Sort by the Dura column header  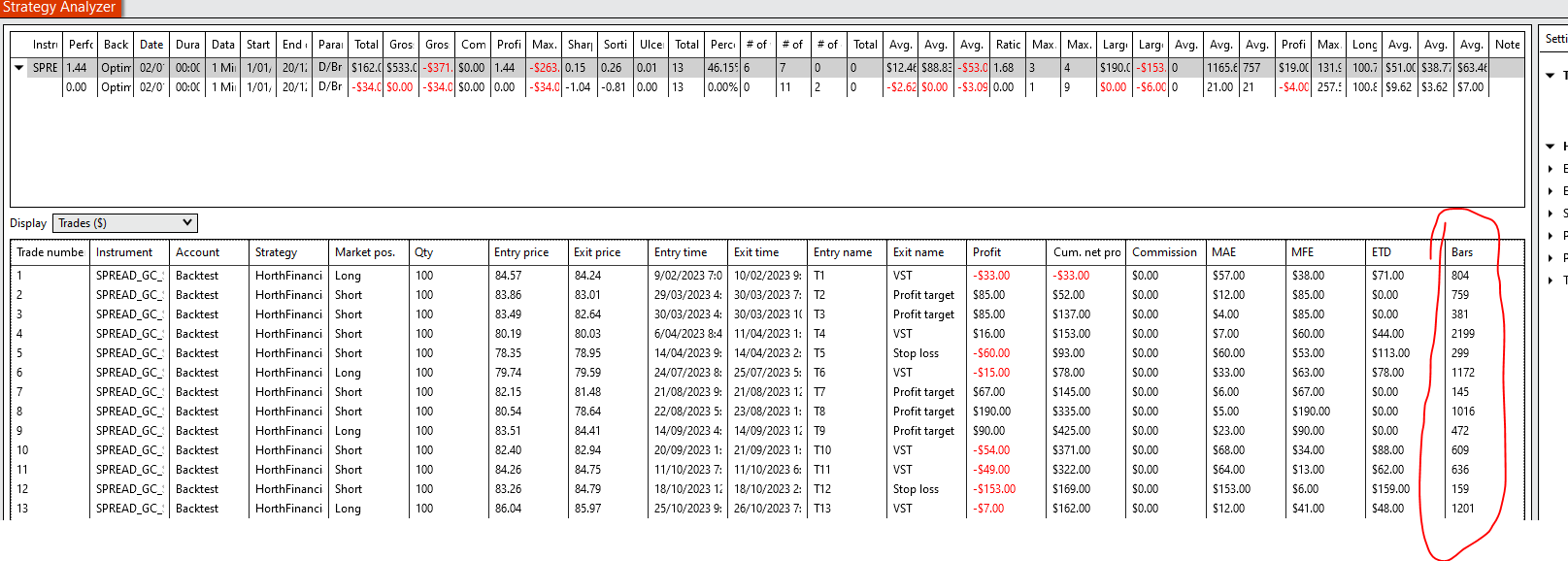click(x=187, y=45)
